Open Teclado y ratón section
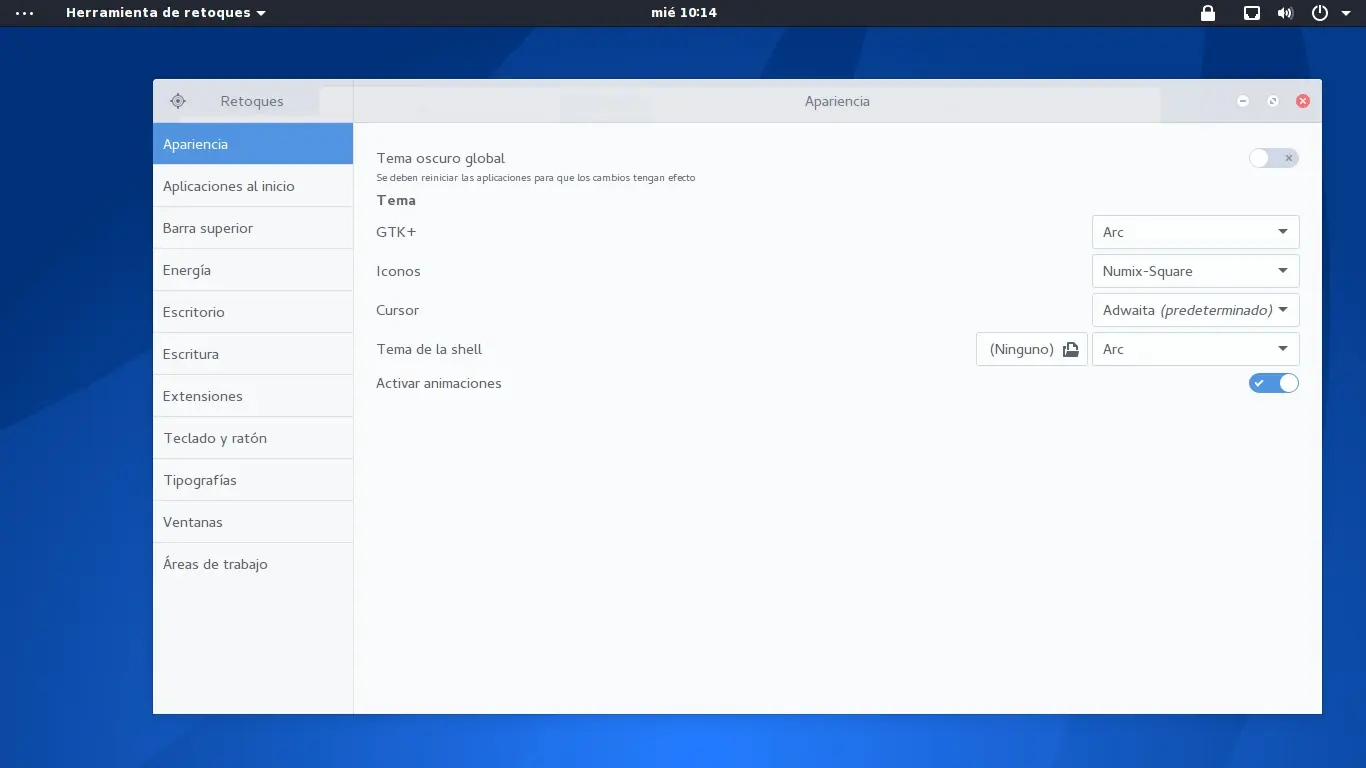Viewport: 1366px width, 768px height. coord(253,438)
